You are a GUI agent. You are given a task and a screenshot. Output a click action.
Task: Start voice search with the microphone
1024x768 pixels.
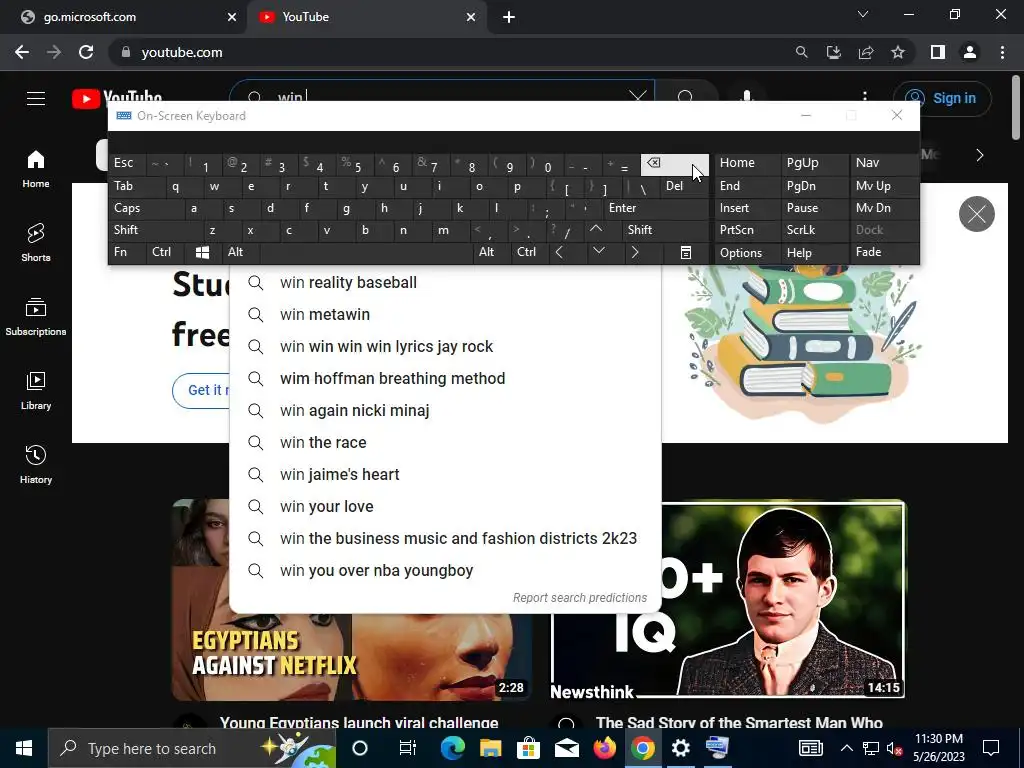point(747,97)
